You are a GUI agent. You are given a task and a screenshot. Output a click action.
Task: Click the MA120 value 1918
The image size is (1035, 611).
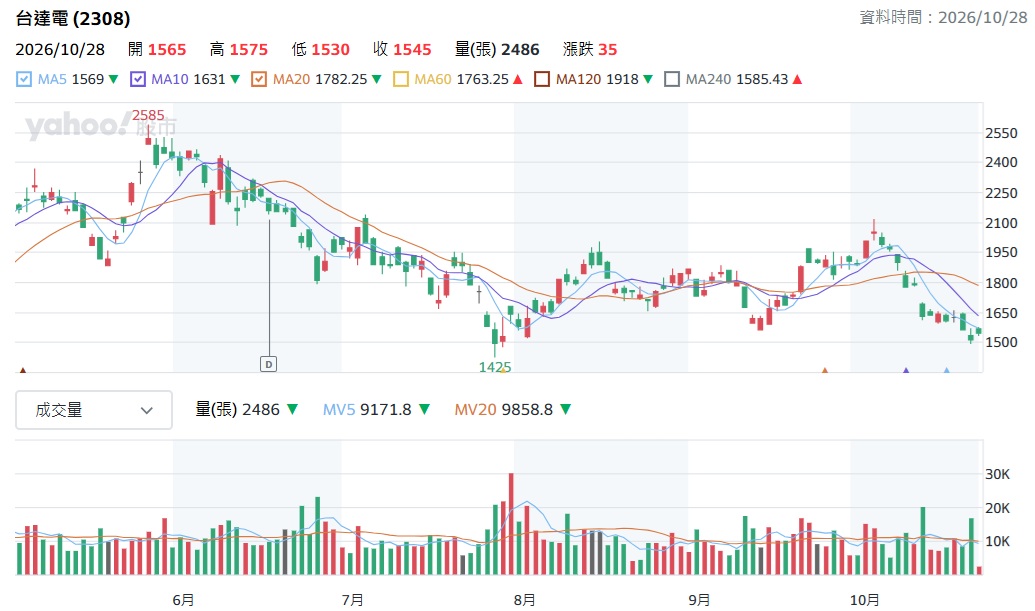coord(622,79)
